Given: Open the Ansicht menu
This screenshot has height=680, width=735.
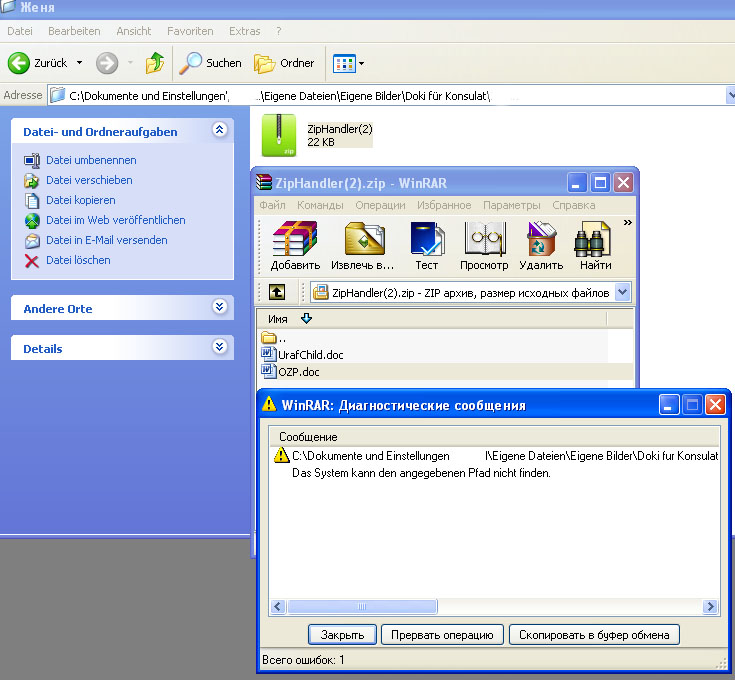Looking at the screenshot, I should click(134, 31).
